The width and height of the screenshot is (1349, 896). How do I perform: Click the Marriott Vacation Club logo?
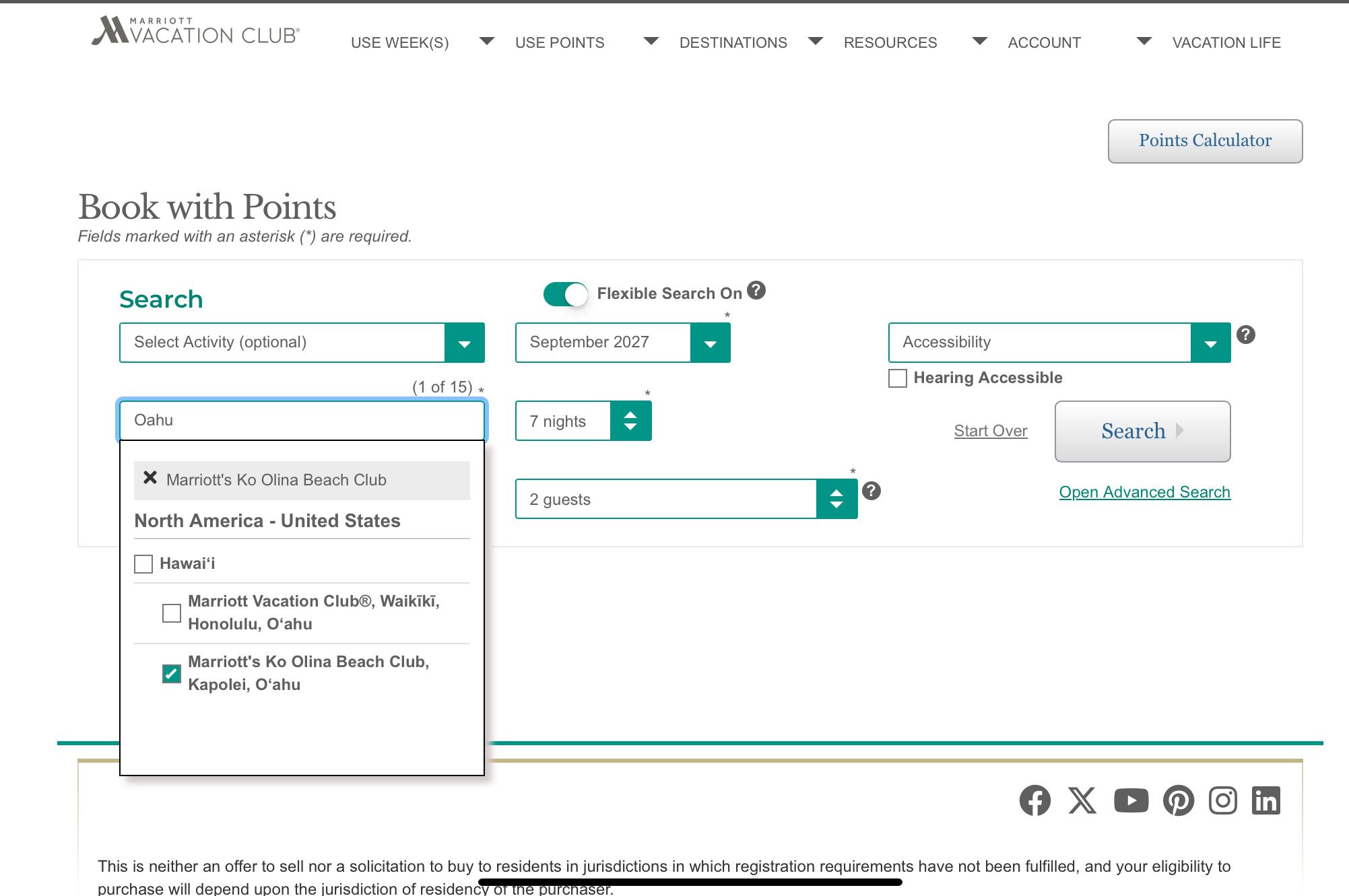point(195,31)
